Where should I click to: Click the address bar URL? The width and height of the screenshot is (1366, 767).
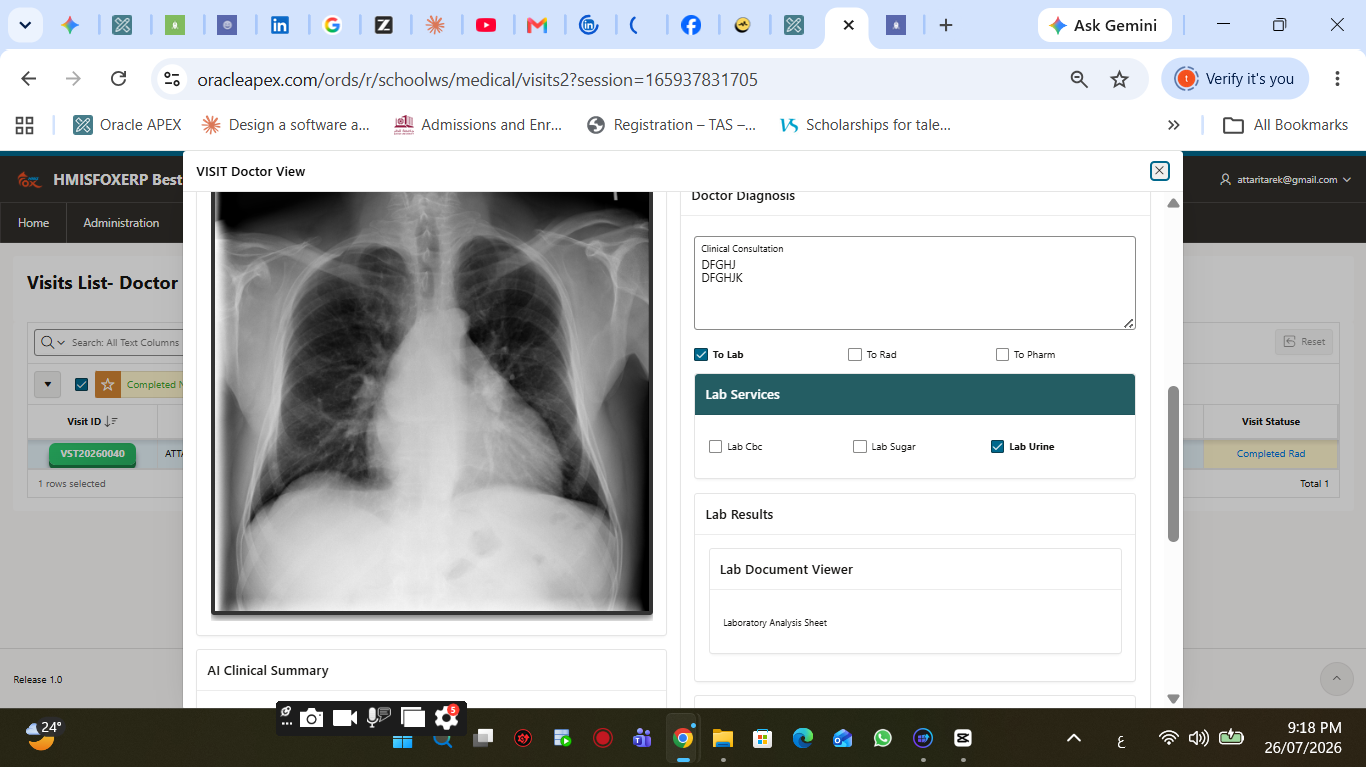pos(477,79)
